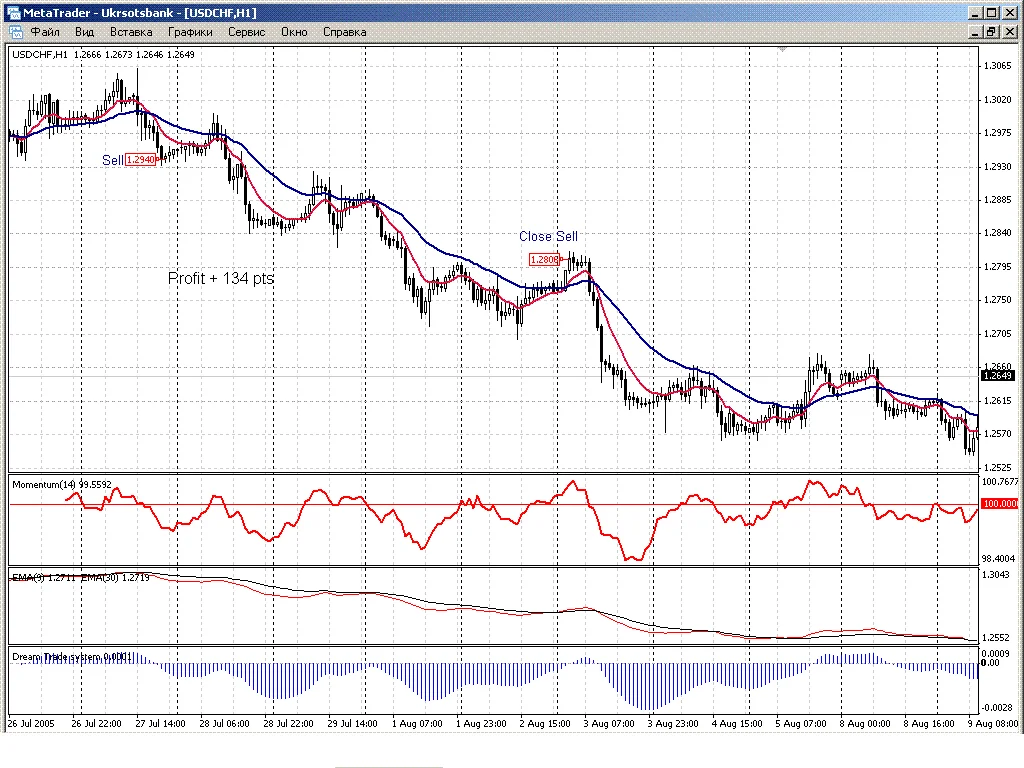The image size is (1024, 768).
Task: Select the Sell 1.2940 price label
Action: pyautogui.click(x=140, y=160)
